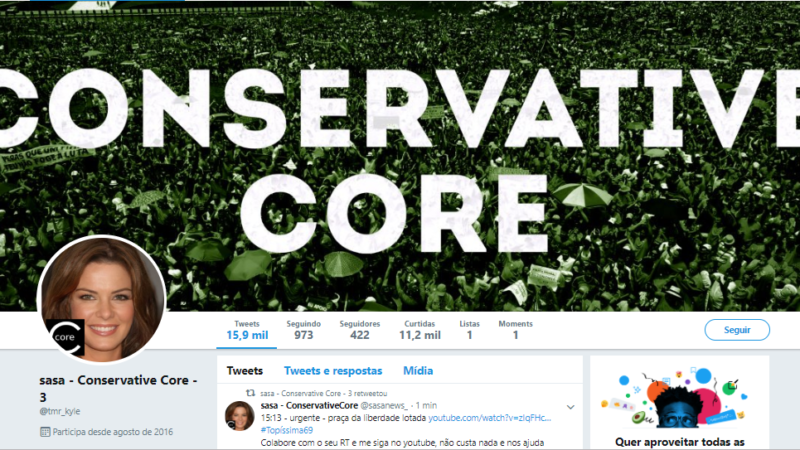Click the calendar icon beside join date
Screen dimensions: 800x450
pyautogui.click(x=45, y=432)
